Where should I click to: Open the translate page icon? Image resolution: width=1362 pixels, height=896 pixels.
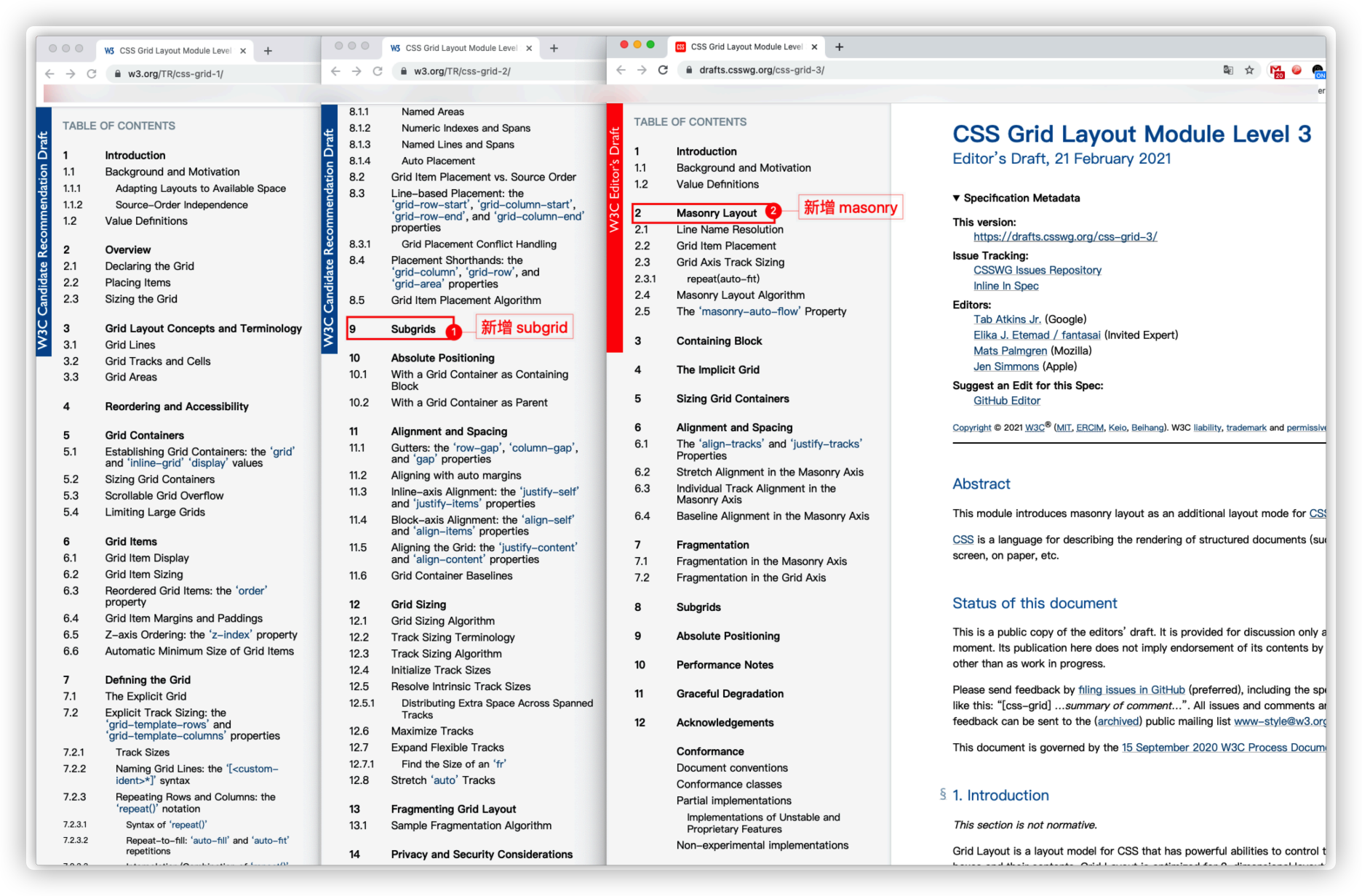coord(1228,70)
